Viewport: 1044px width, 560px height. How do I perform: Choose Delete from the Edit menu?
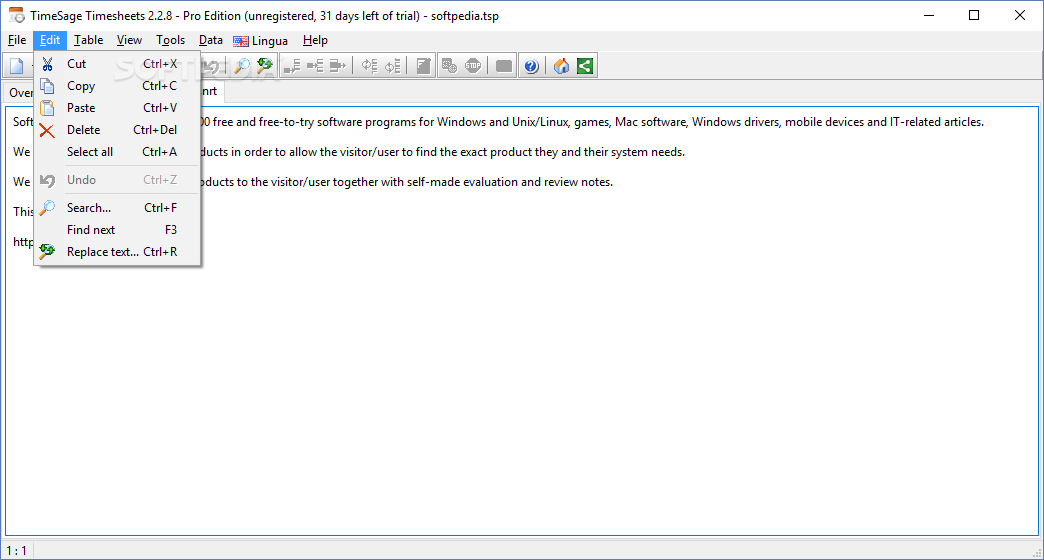(x=117, y=130)
